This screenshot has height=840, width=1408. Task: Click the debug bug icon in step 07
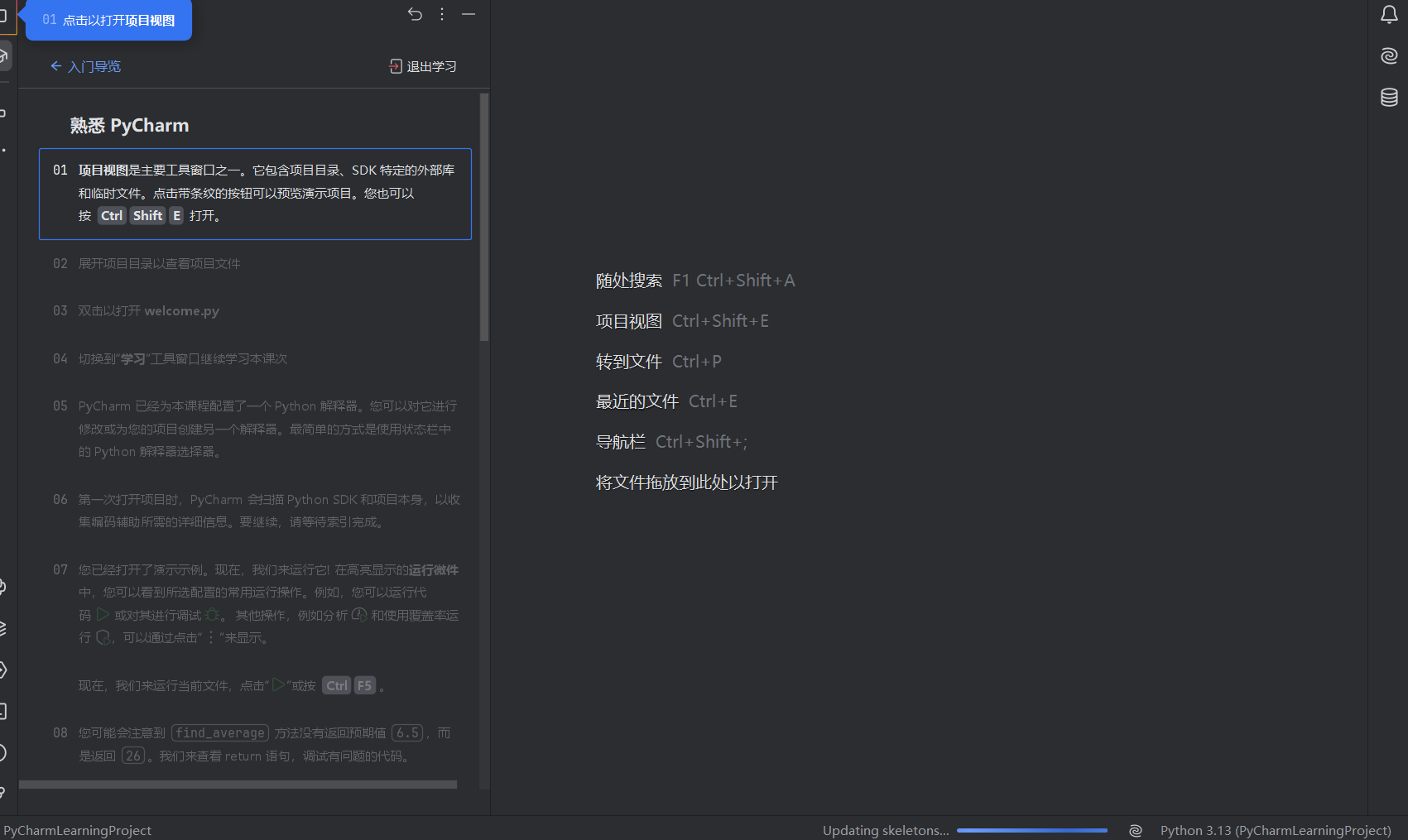212,615
